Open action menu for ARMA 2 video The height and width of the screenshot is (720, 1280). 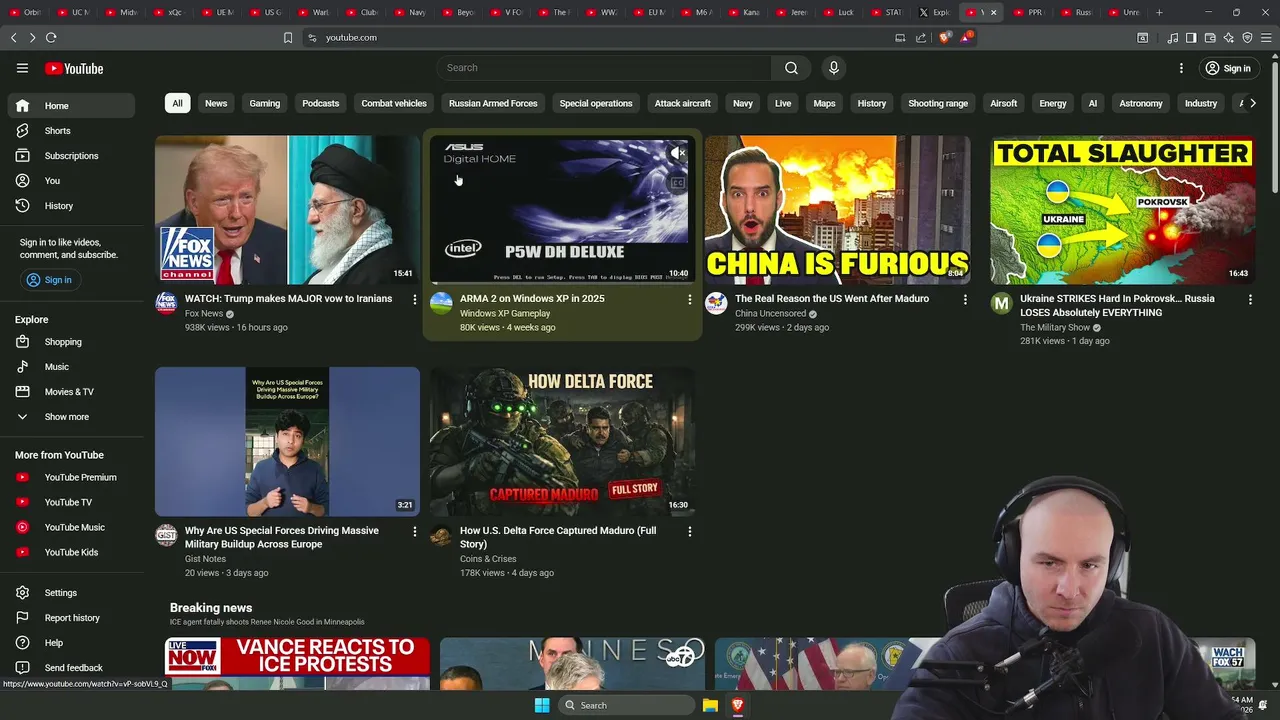(x=689, y=299)
